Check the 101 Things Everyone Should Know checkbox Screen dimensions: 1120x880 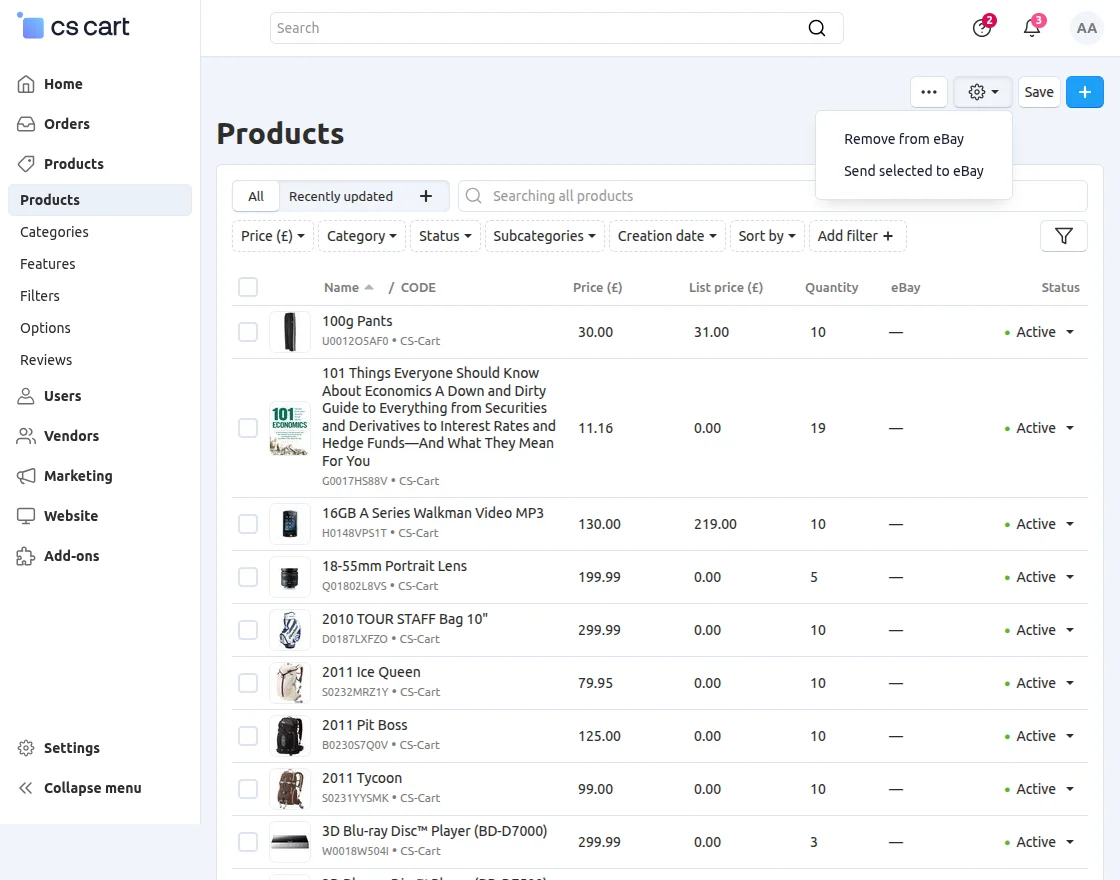[248, 429]
